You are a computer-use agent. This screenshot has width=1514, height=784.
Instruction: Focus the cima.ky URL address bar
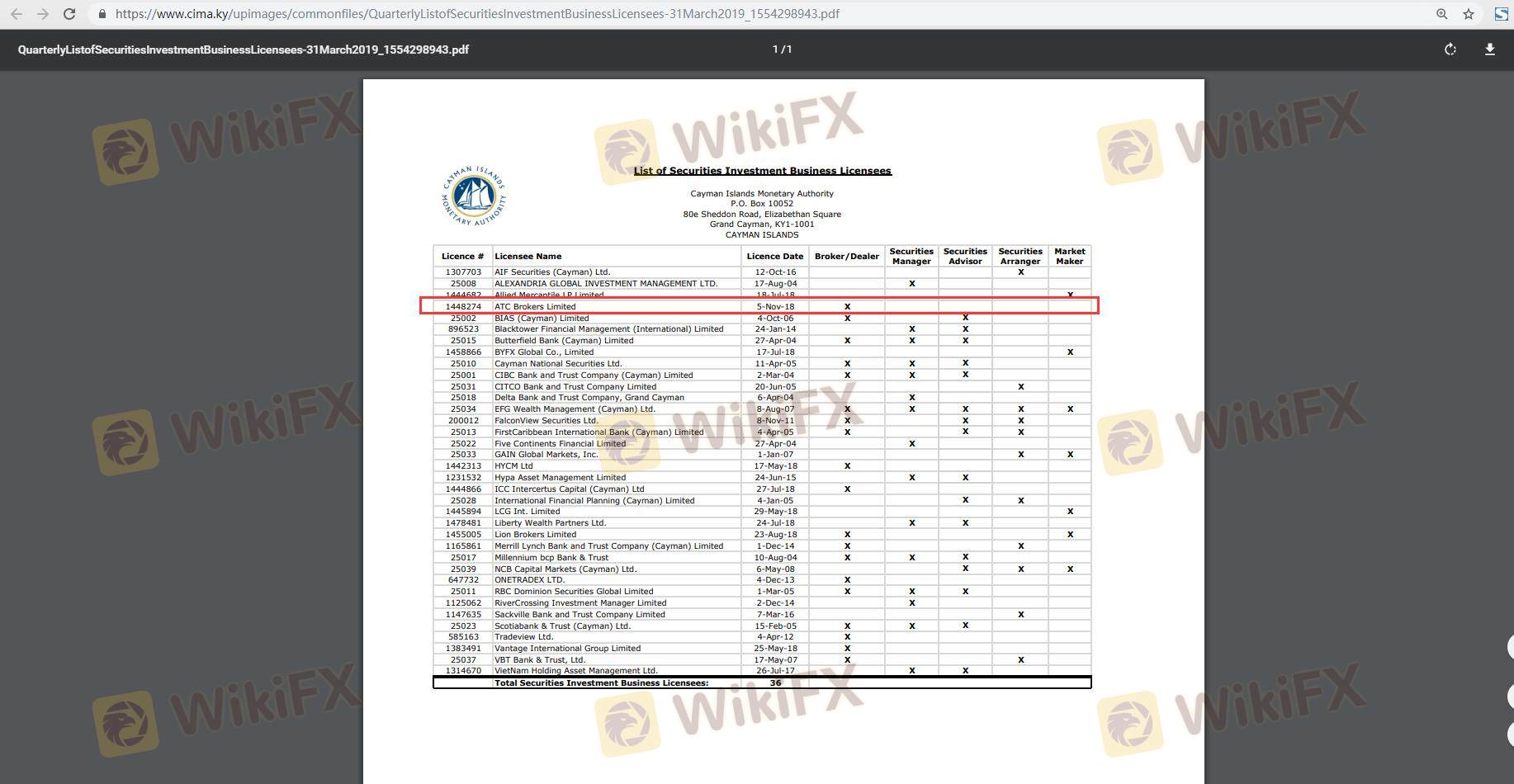coord(477,14)
